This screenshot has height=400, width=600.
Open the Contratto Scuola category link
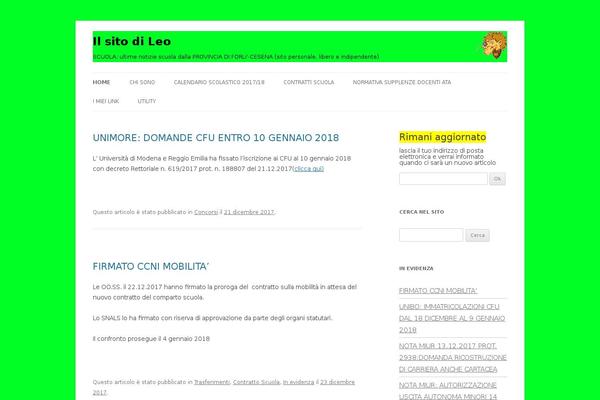(x=256, y=382)
